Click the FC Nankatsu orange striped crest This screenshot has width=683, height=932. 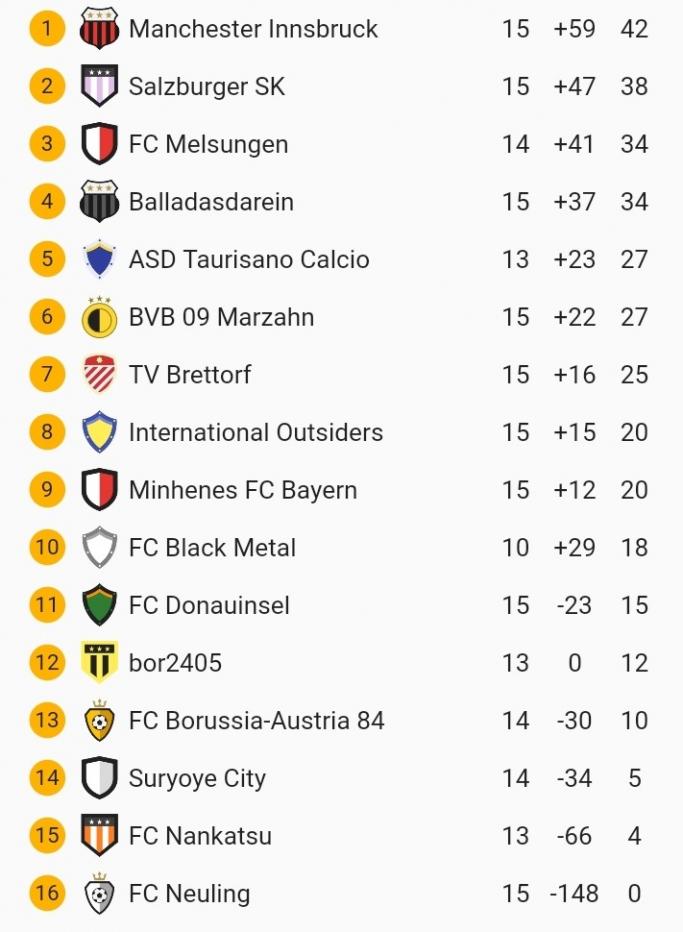(x=99, y=836)
